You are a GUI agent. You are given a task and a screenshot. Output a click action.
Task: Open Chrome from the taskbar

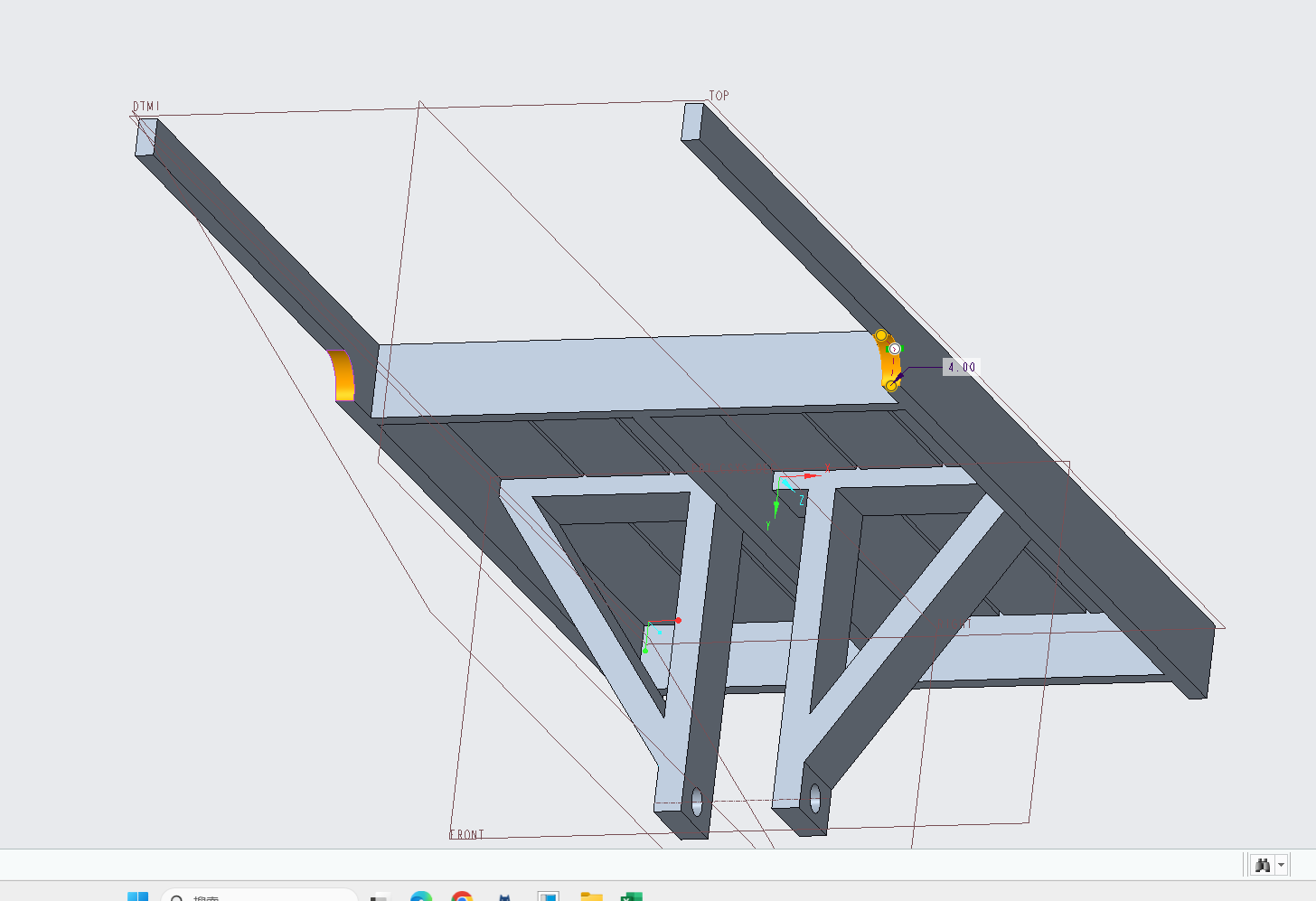pos(462,896)
